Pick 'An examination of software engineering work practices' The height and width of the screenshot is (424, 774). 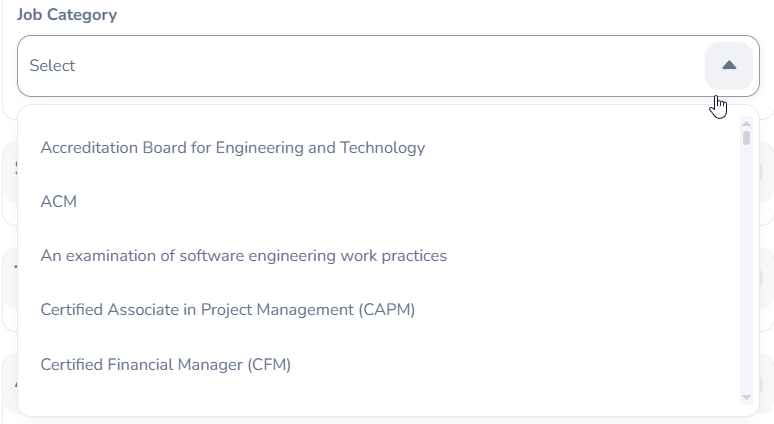click(x=244, y=256)
